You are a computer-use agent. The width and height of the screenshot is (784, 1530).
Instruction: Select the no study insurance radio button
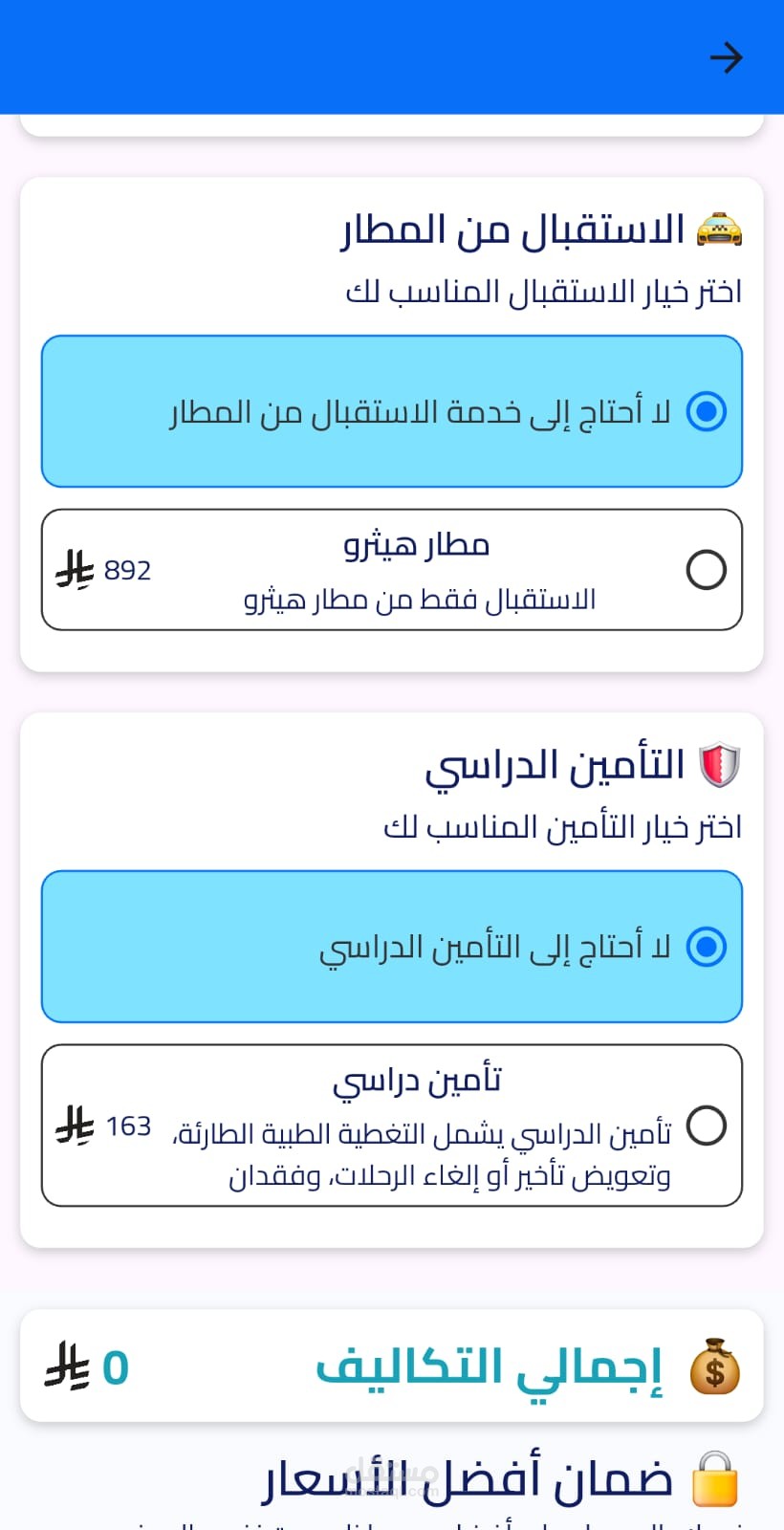coord(707,947)
